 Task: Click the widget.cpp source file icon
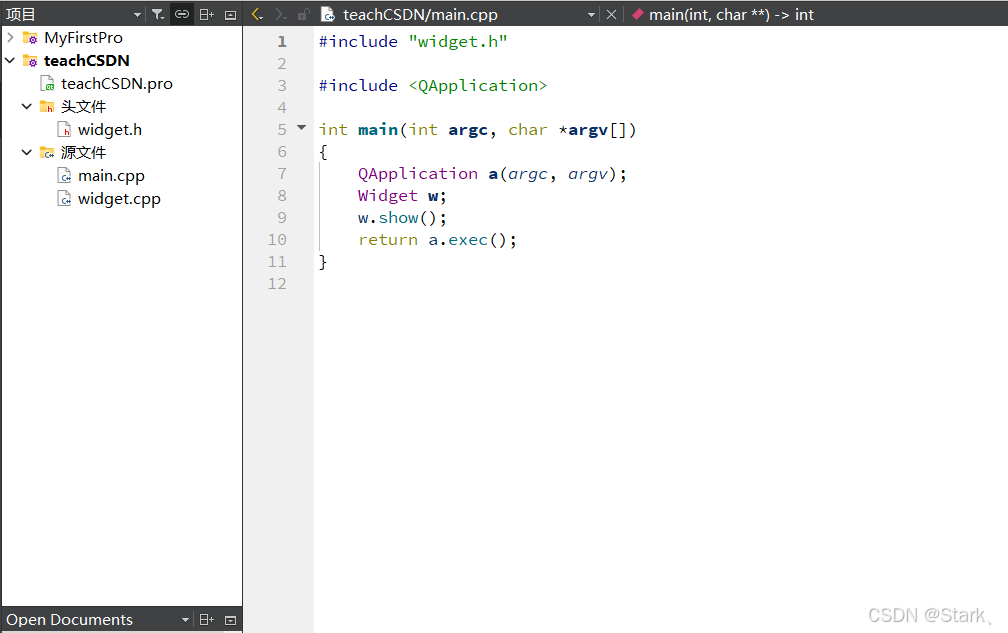click(x=64, y=199)
